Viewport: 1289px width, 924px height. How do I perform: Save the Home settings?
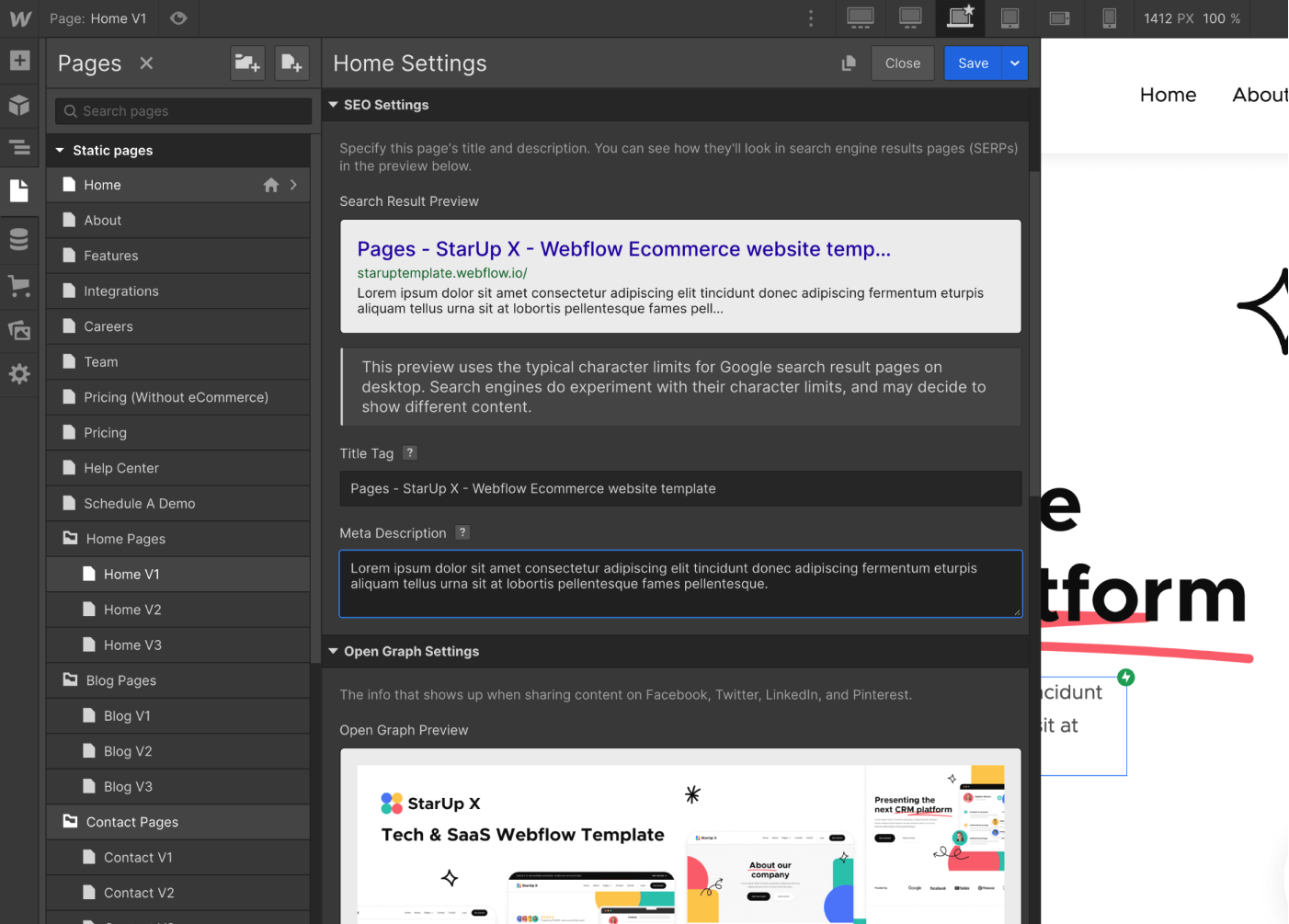click(x=973, y=63)
